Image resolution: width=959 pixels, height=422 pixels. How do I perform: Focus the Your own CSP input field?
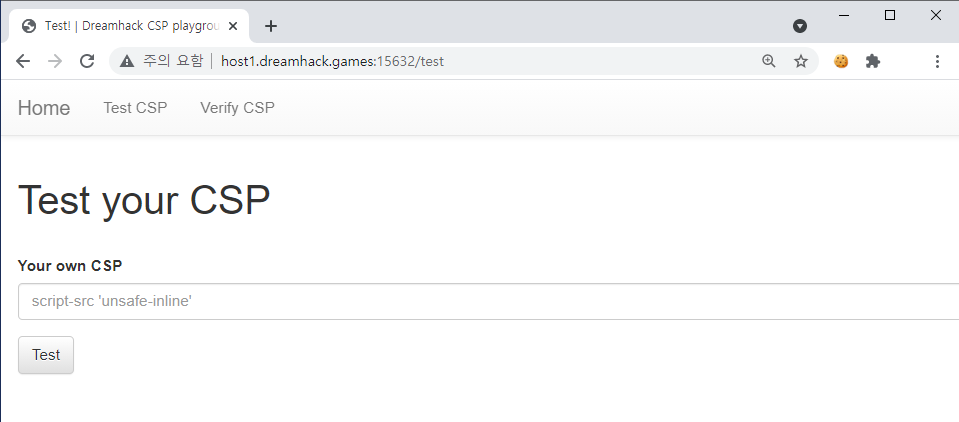tap(489, 302)
